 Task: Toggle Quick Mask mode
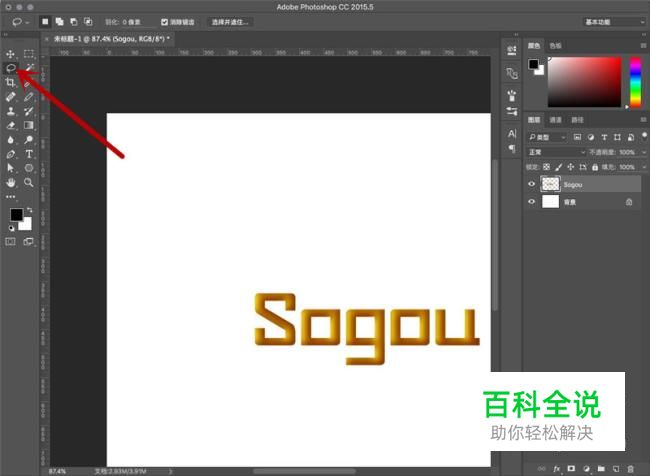[10, 241]
